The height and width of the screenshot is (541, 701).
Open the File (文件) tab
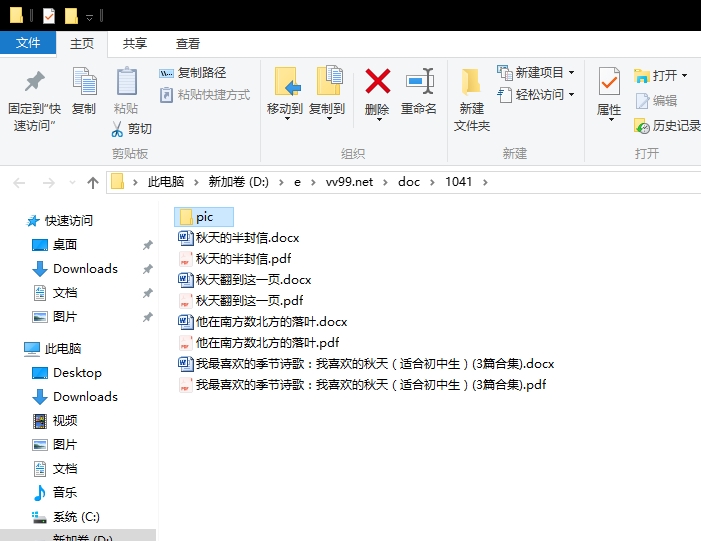(28, 43)
